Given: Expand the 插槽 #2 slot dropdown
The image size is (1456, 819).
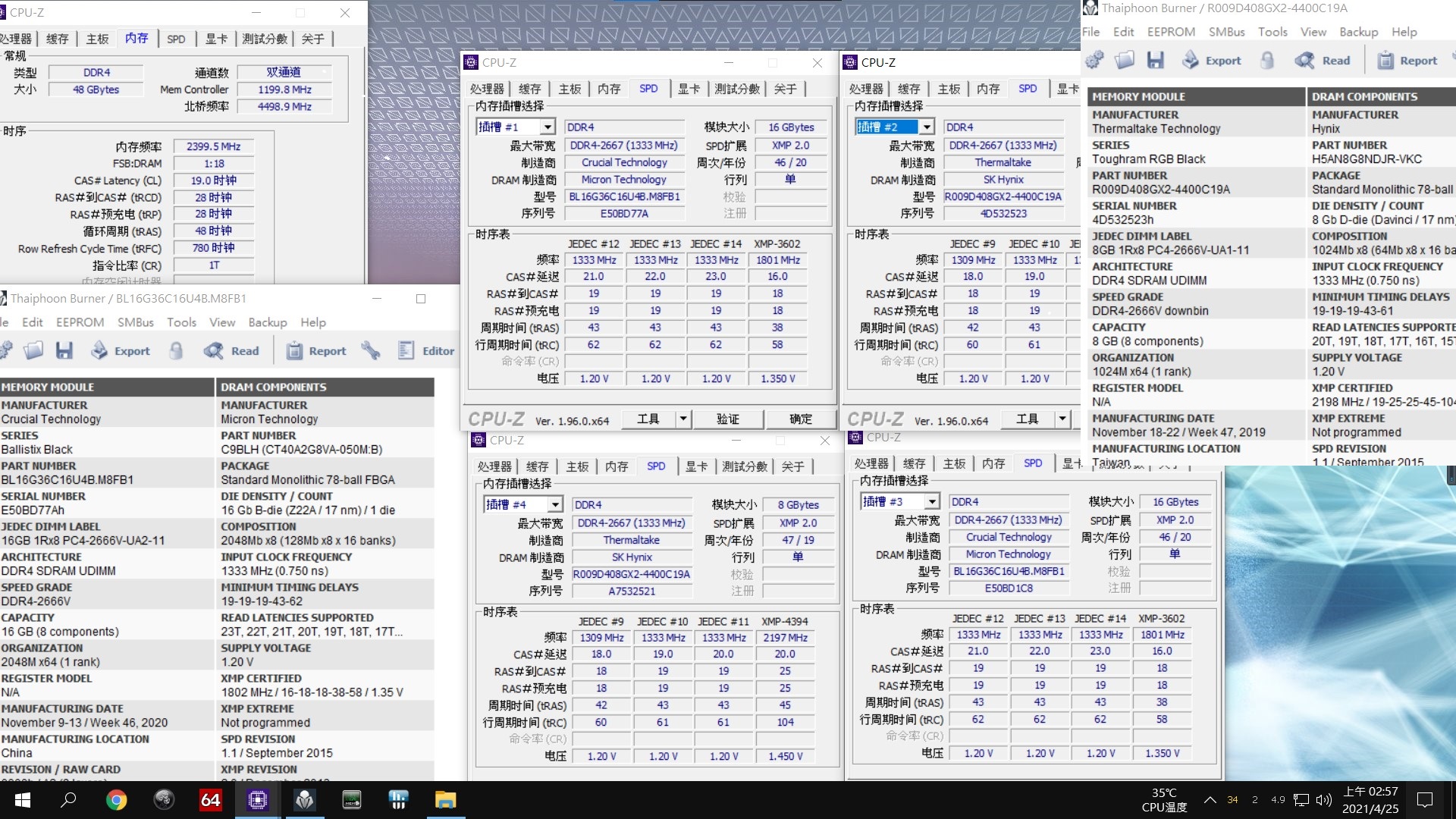Looking at the screenshot, I should 927,127.
